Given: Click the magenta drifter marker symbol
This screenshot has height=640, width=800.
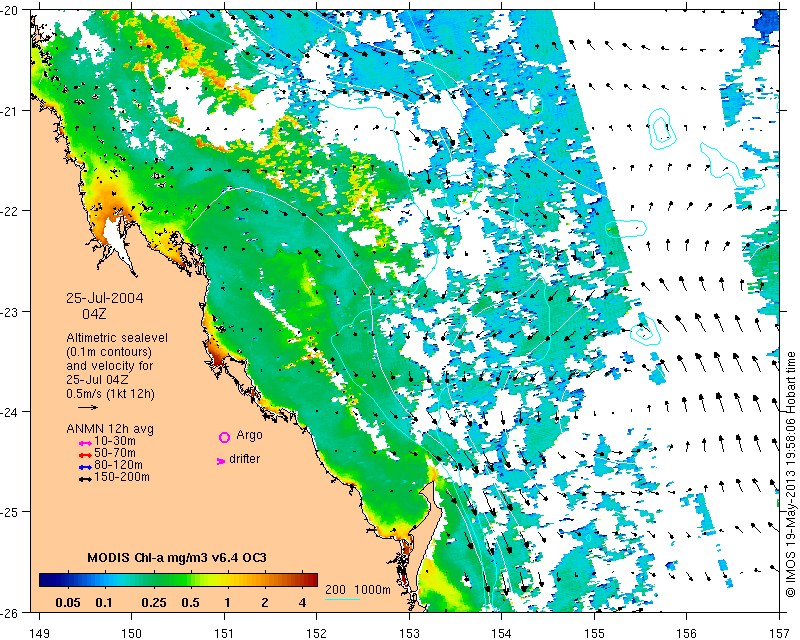Looking at the screenshot, I should (x=220, y=461).
